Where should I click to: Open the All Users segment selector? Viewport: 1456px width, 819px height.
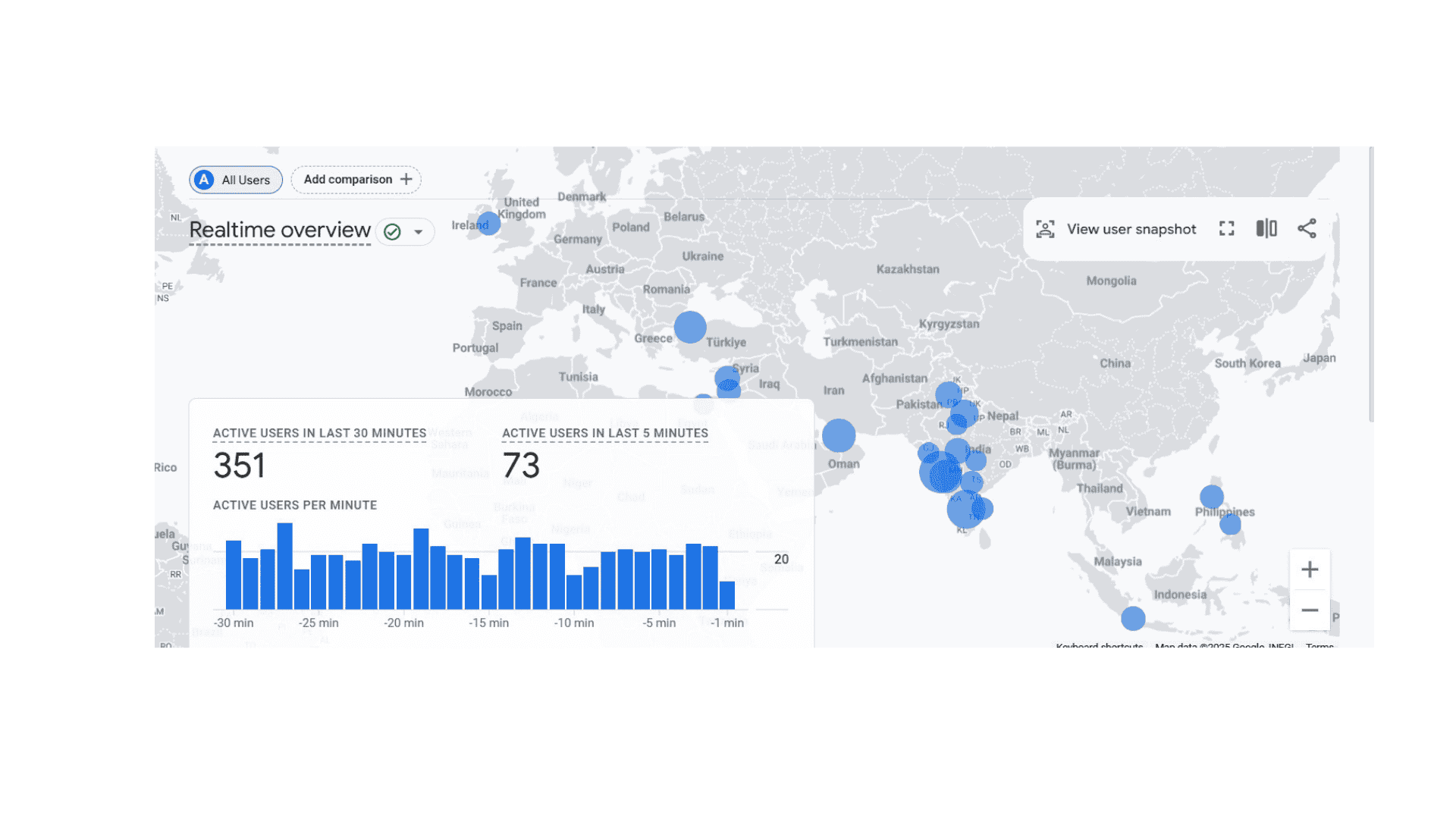pos(235,180)
